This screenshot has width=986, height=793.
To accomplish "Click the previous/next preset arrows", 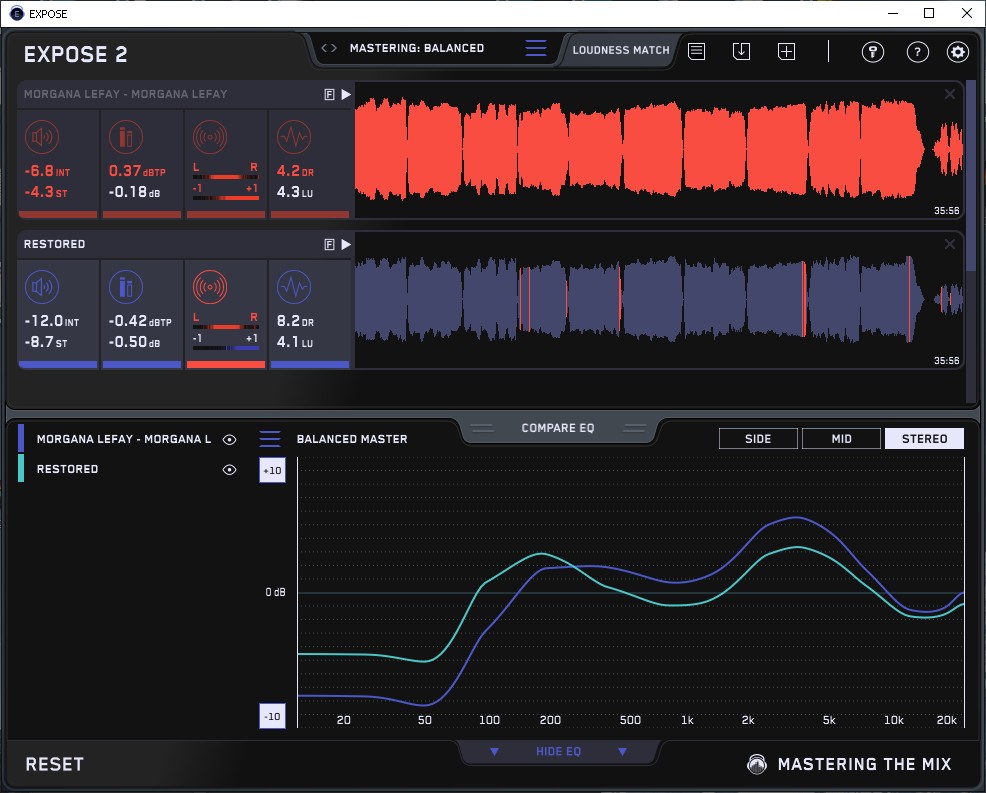I will coord(329,48).
